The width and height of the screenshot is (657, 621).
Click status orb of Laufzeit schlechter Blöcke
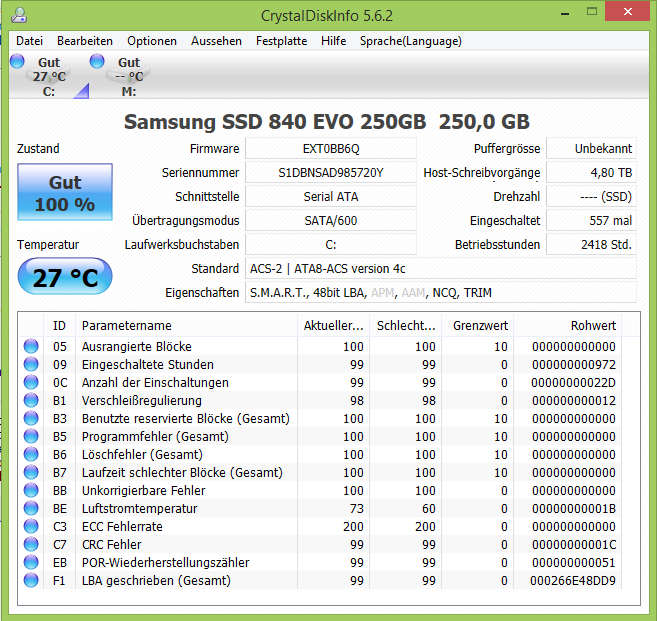(x=31, y=472)
